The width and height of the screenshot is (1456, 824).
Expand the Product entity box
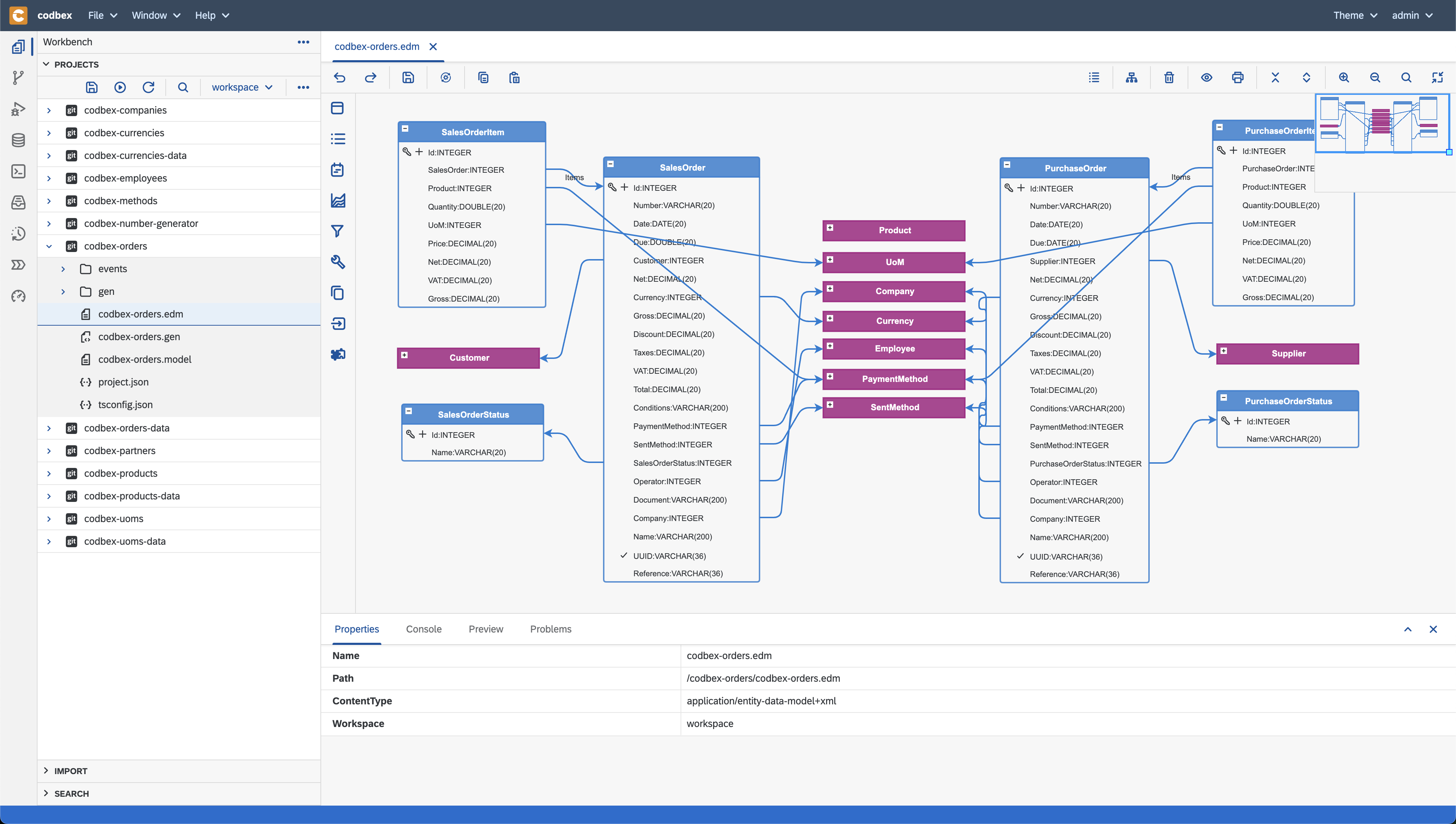click(x=830, y=228)
